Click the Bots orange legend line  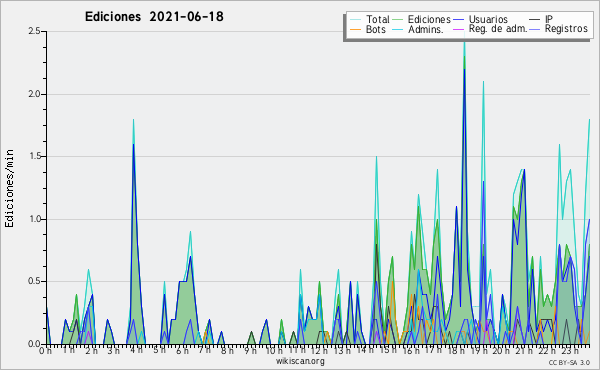[x=355, y=29]
